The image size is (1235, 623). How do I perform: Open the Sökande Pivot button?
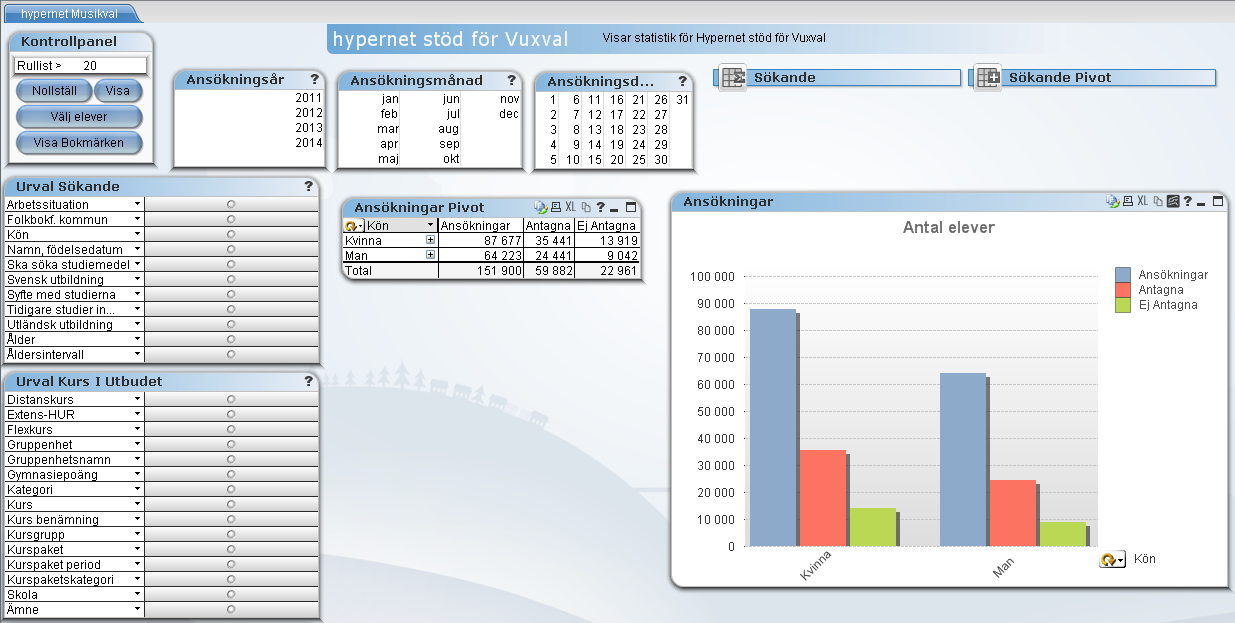(1093, 77)
